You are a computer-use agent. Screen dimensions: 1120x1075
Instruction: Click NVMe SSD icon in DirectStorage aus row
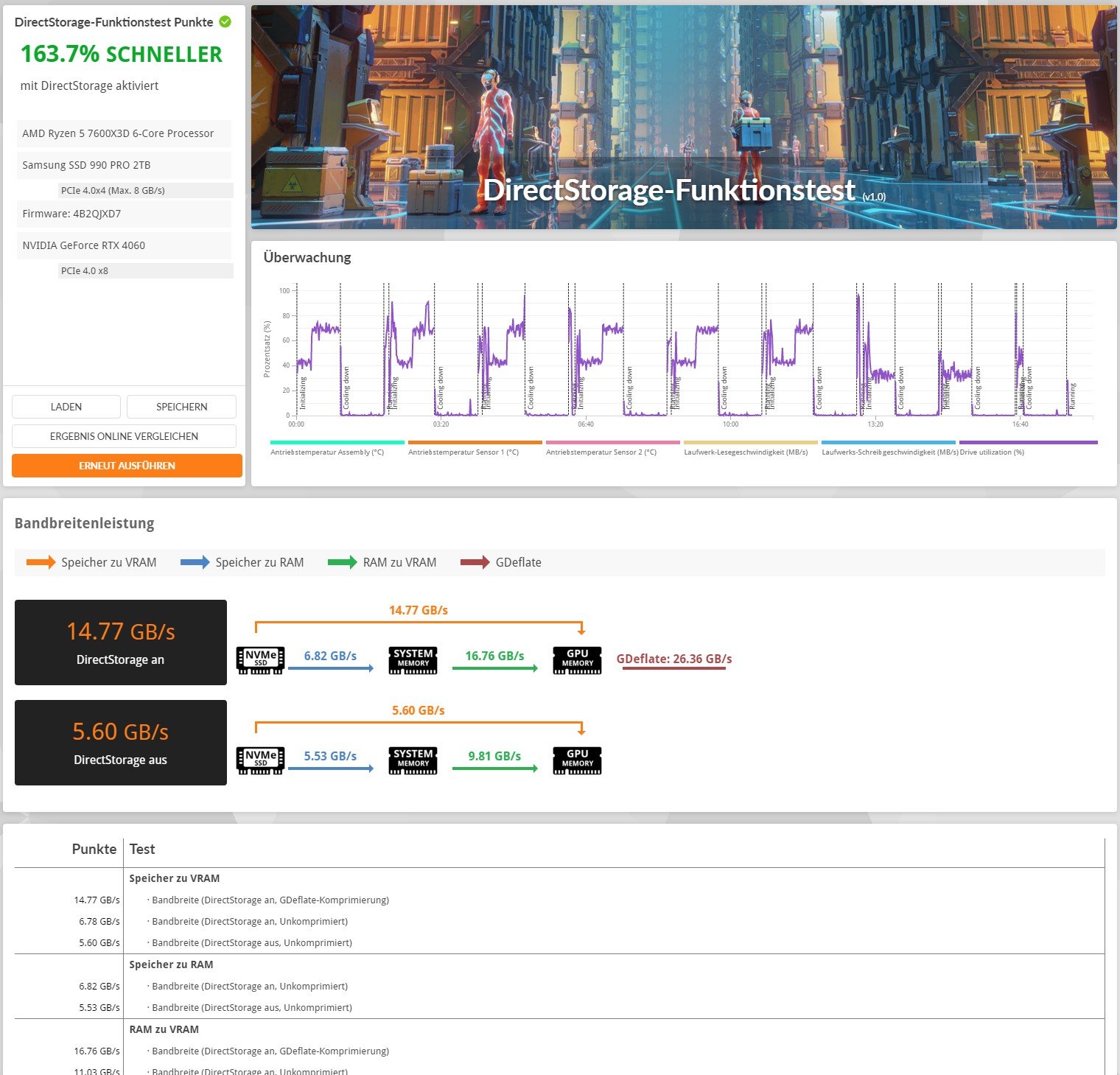[261, 760]
